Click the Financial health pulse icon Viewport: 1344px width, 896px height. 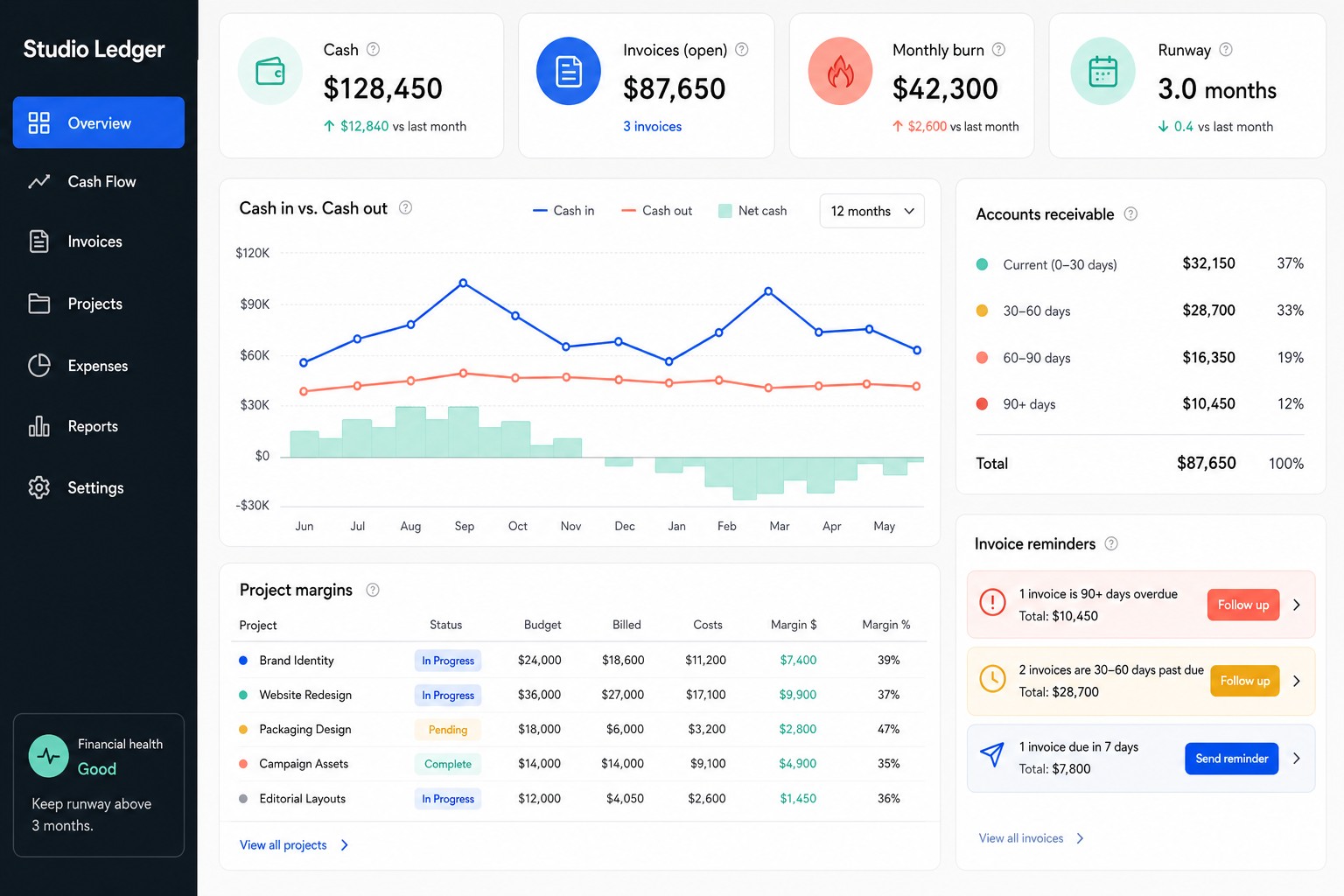[x=49, y=756]
